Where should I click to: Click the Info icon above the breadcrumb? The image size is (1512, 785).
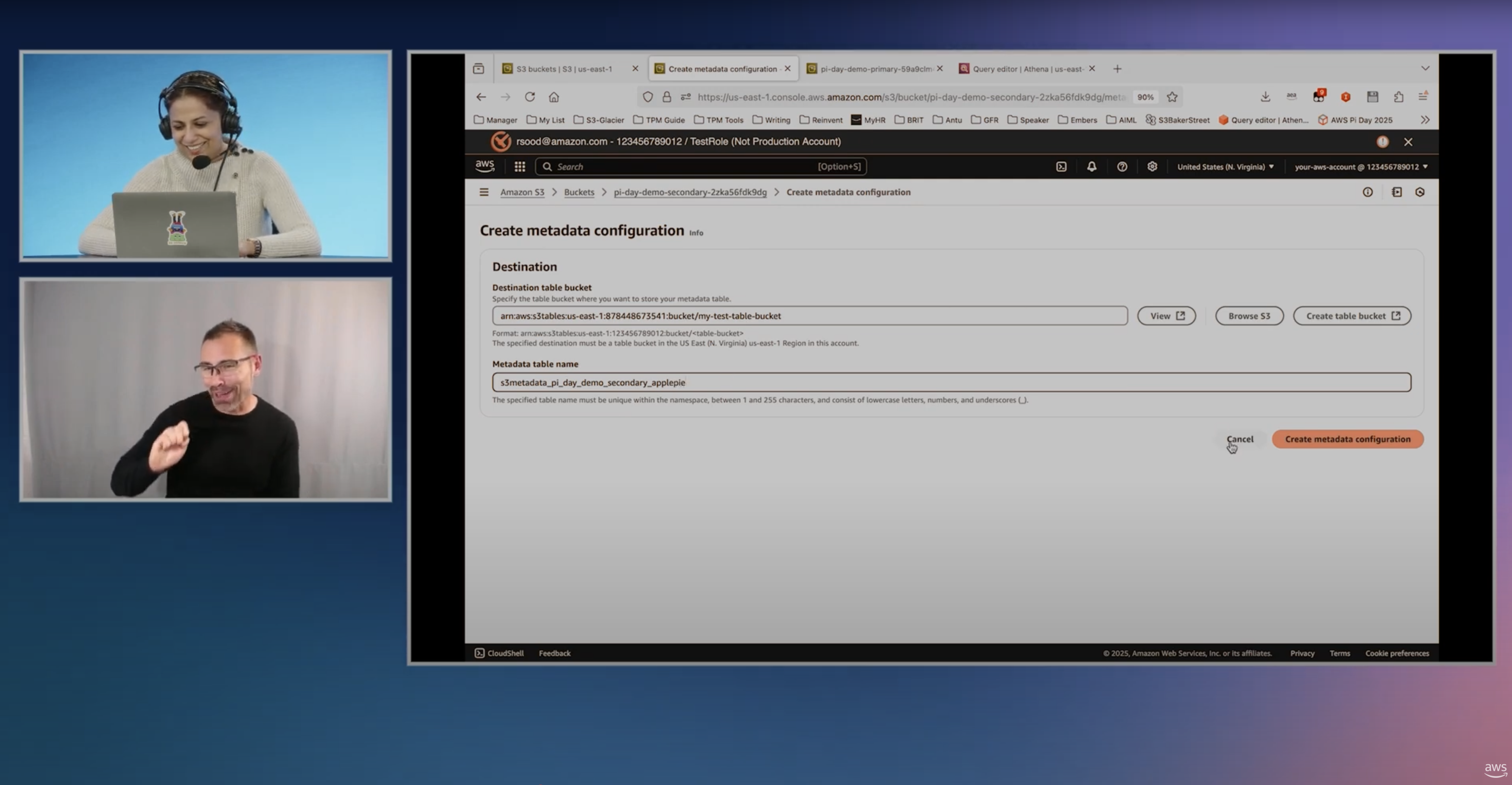(x=1368, y=192)
